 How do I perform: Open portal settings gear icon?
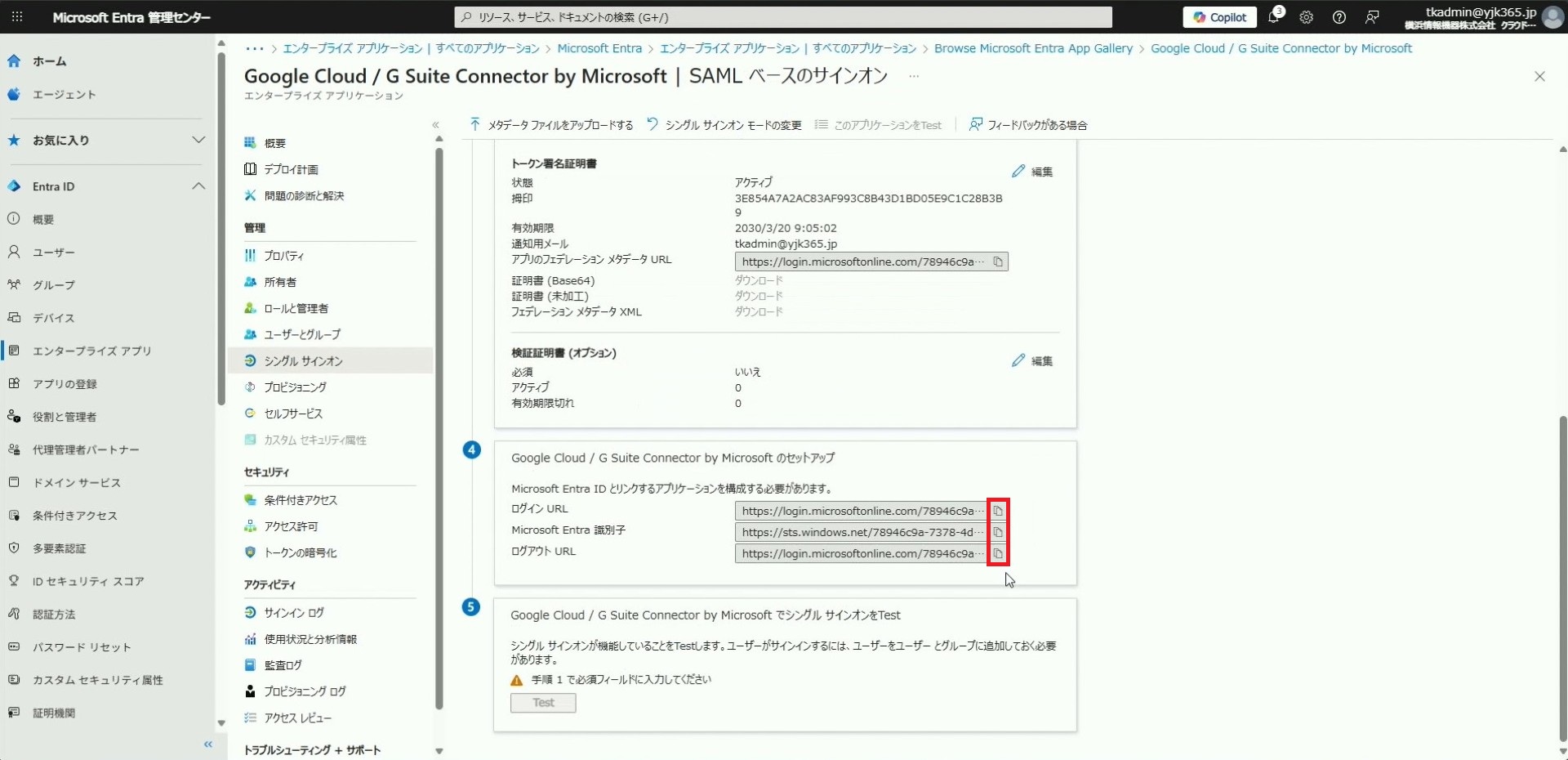click(x=1306, y=17)
